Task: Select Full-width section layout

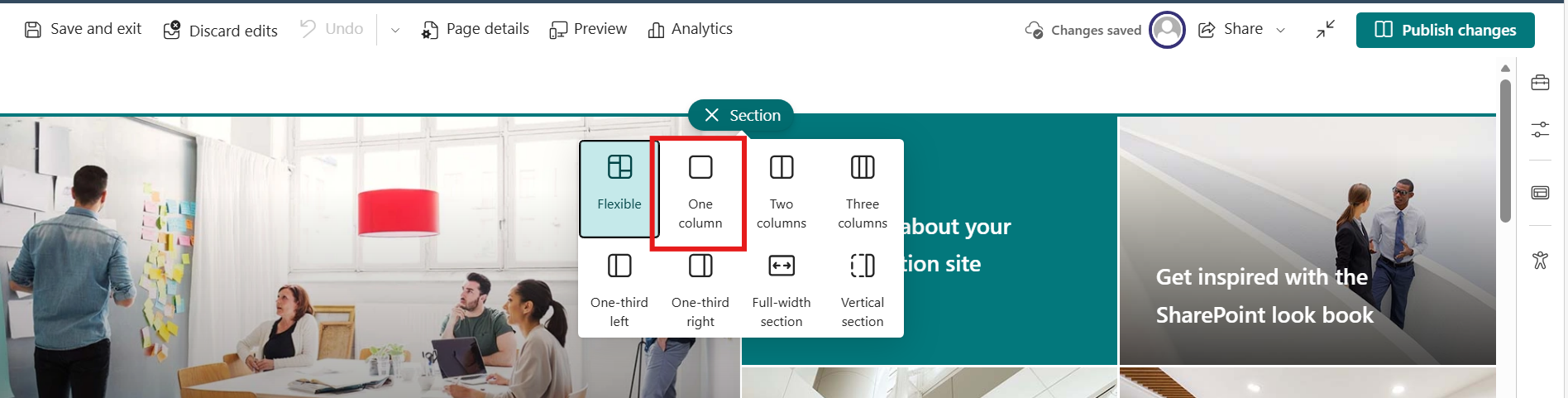Action: coord(782,290)
